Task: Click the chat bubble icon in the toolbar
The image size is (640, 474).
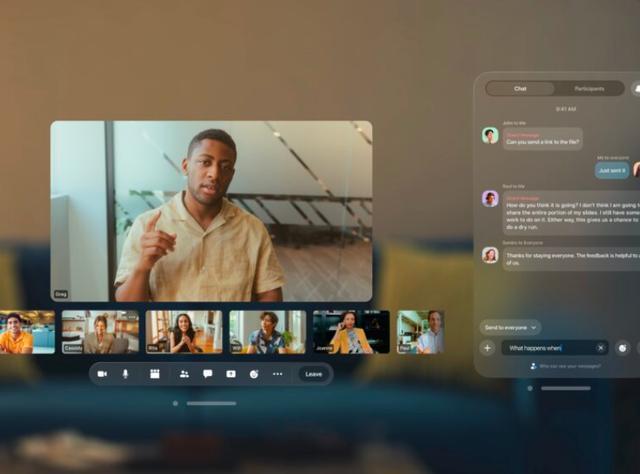Action: 208,374
